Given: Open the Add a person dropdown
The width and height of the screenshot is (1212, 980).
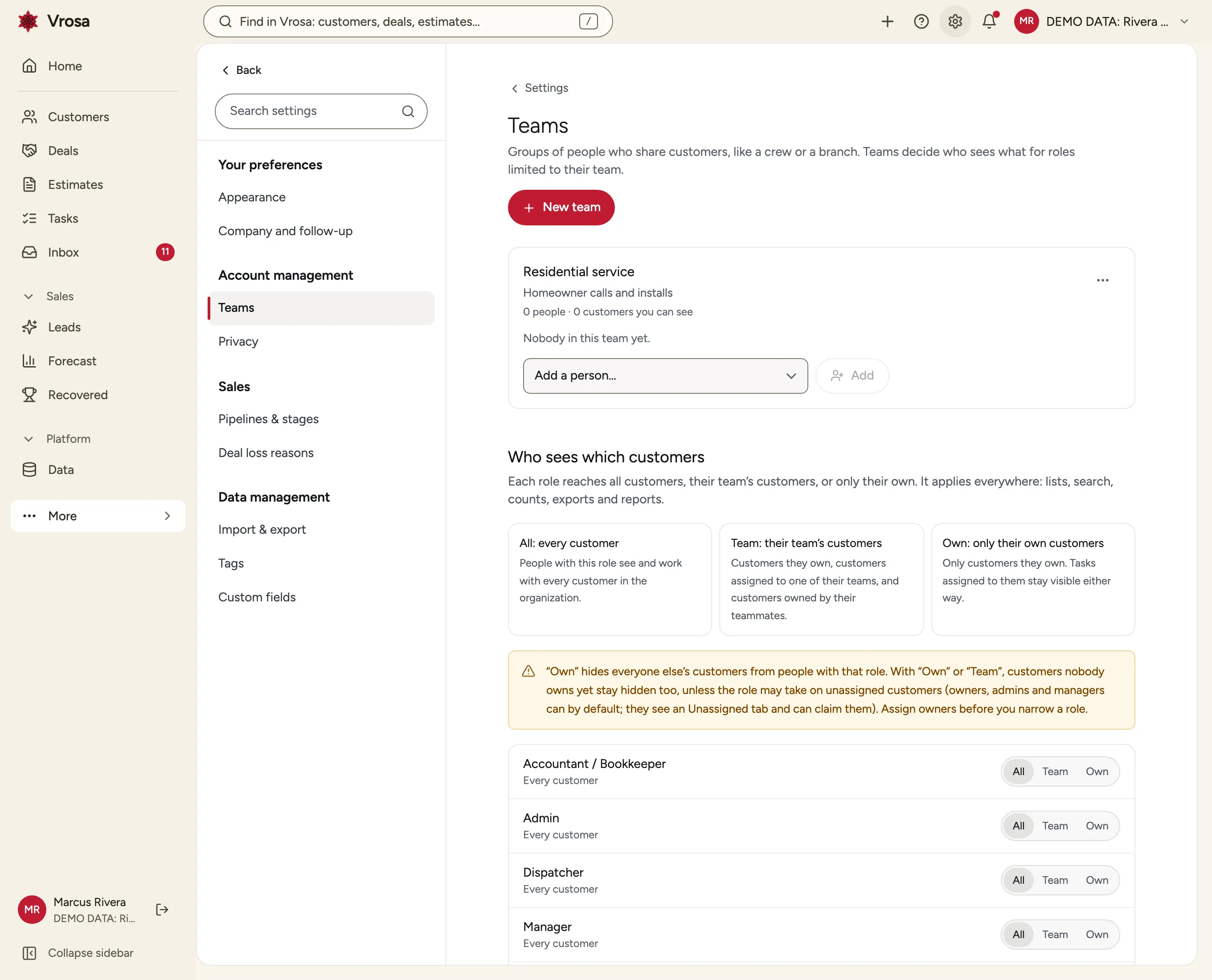Looking at the screenshot, I should (665, 376).
